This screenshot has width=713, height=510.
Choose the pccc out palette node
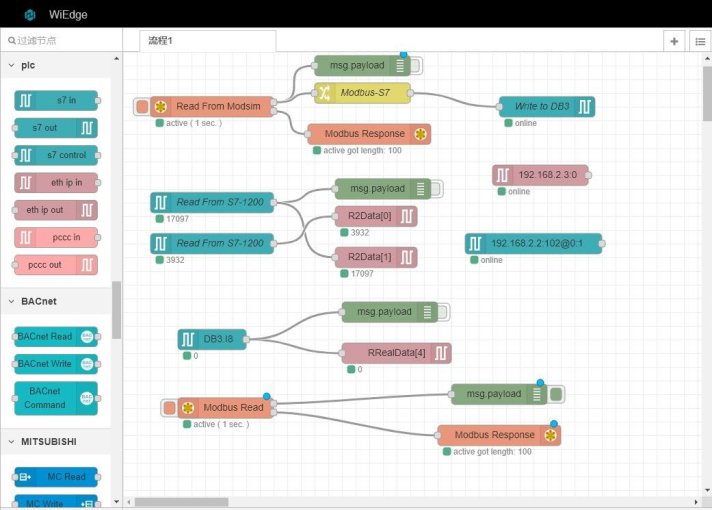[56, 265]
